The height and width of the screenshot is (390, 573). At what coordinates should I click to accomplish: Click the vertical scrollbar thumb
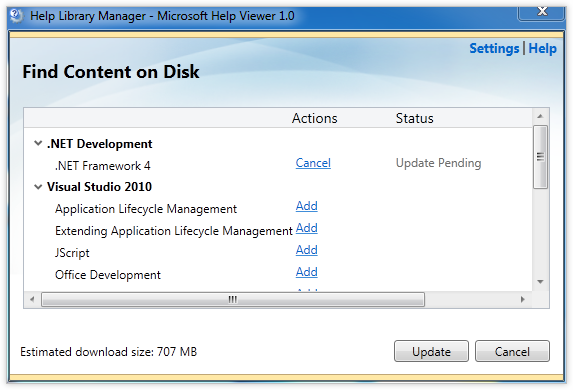point(540,157)
